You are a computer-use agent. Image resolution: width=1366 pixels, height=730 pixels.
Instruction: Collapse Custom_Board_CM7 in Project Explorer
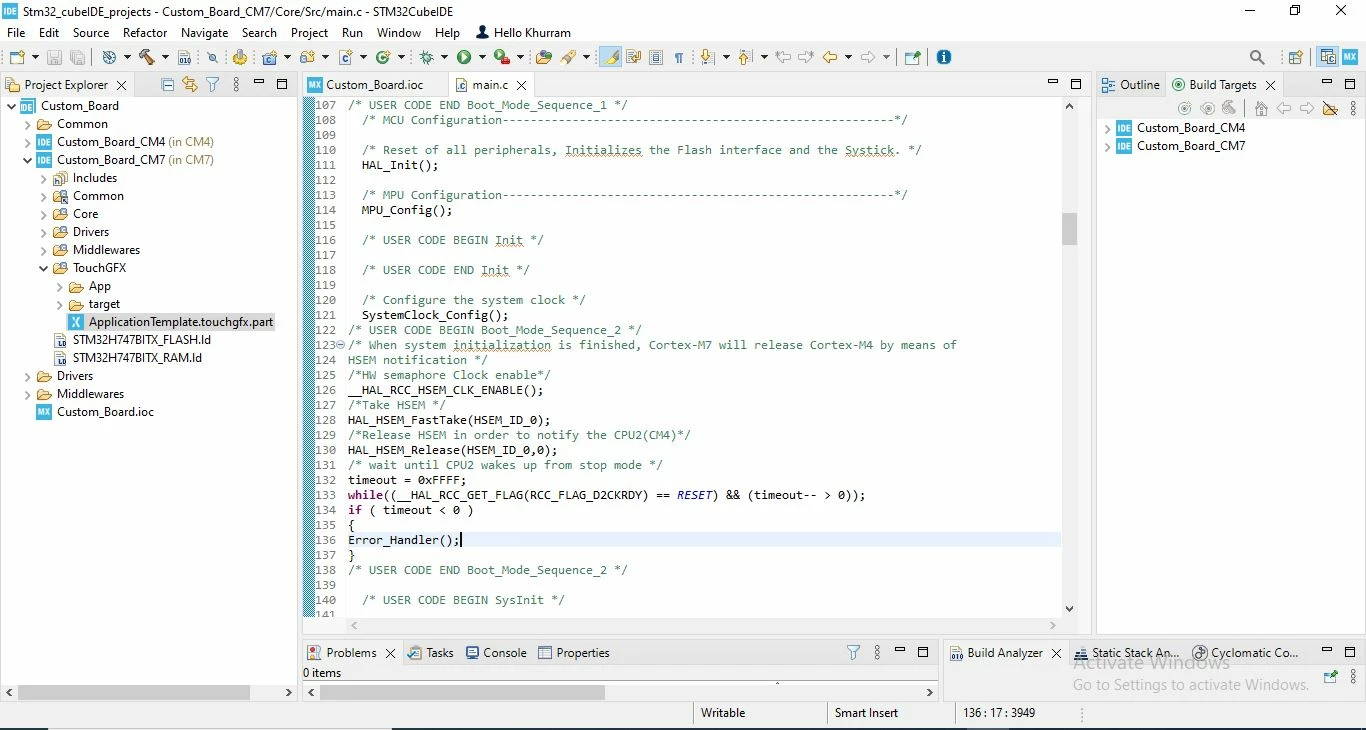(28, 160)
